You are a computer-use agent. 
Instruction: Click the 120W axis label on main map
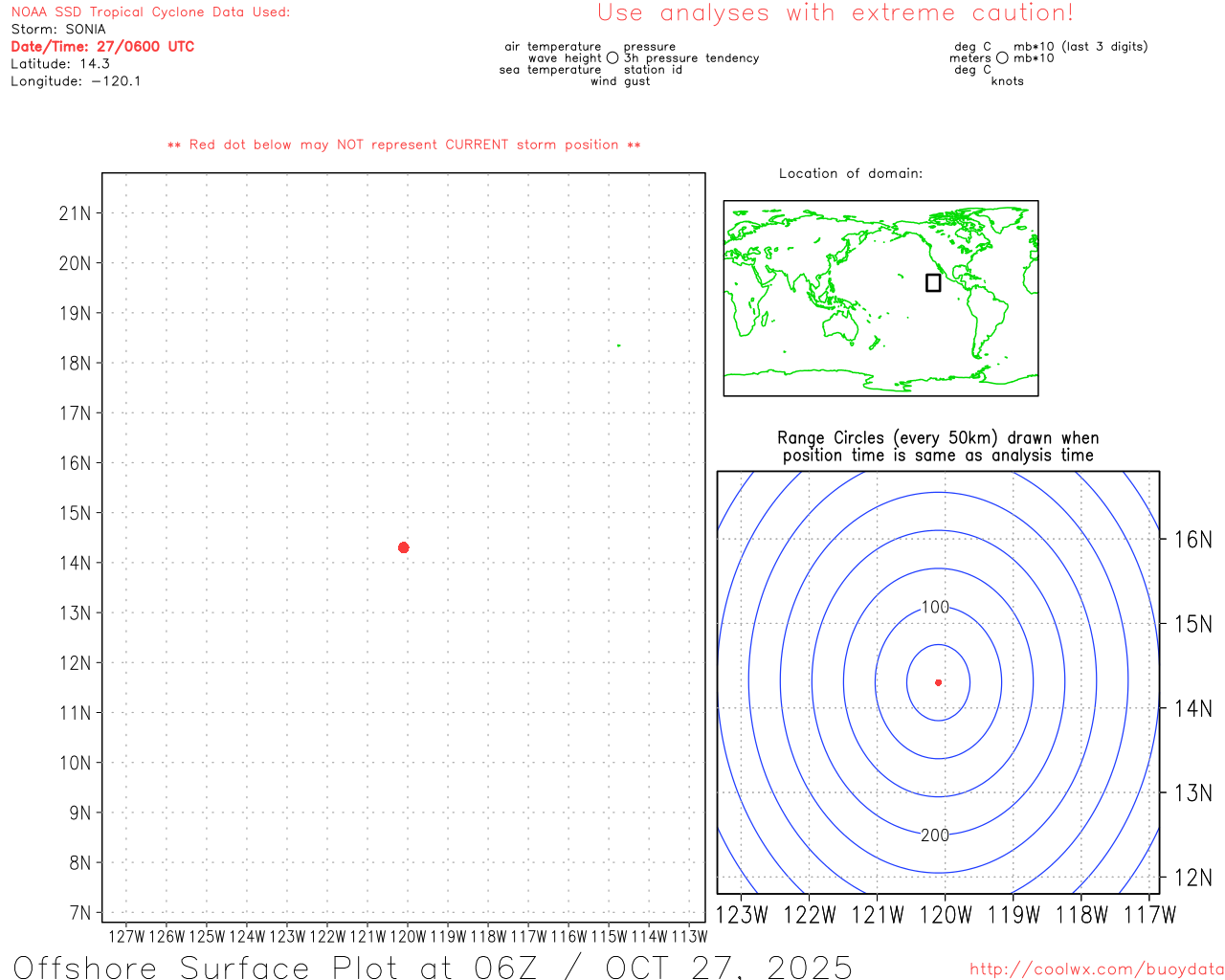point(408,937)
